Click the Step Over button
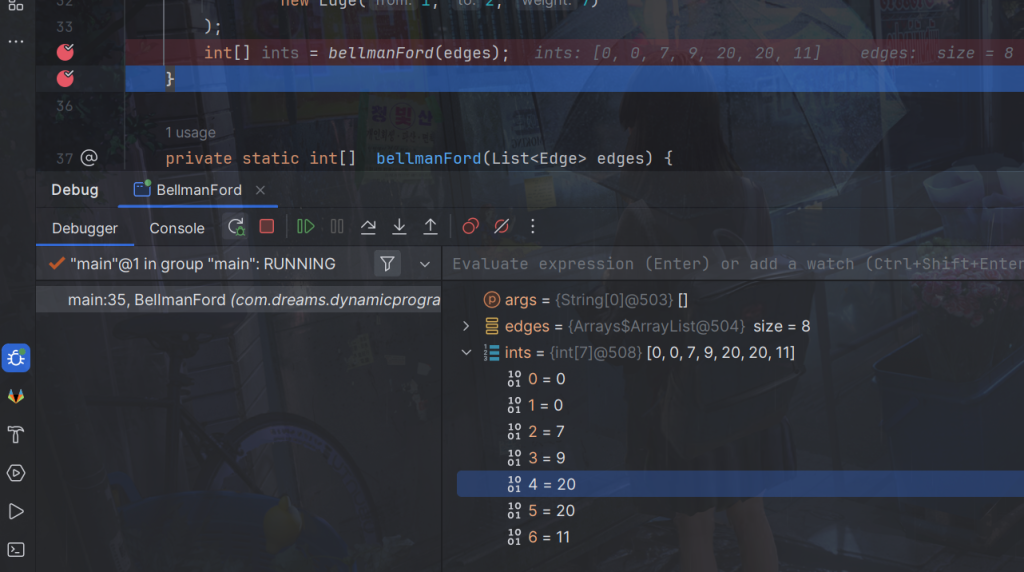Screen dimensions: 1024x572 tap(368, 227)
